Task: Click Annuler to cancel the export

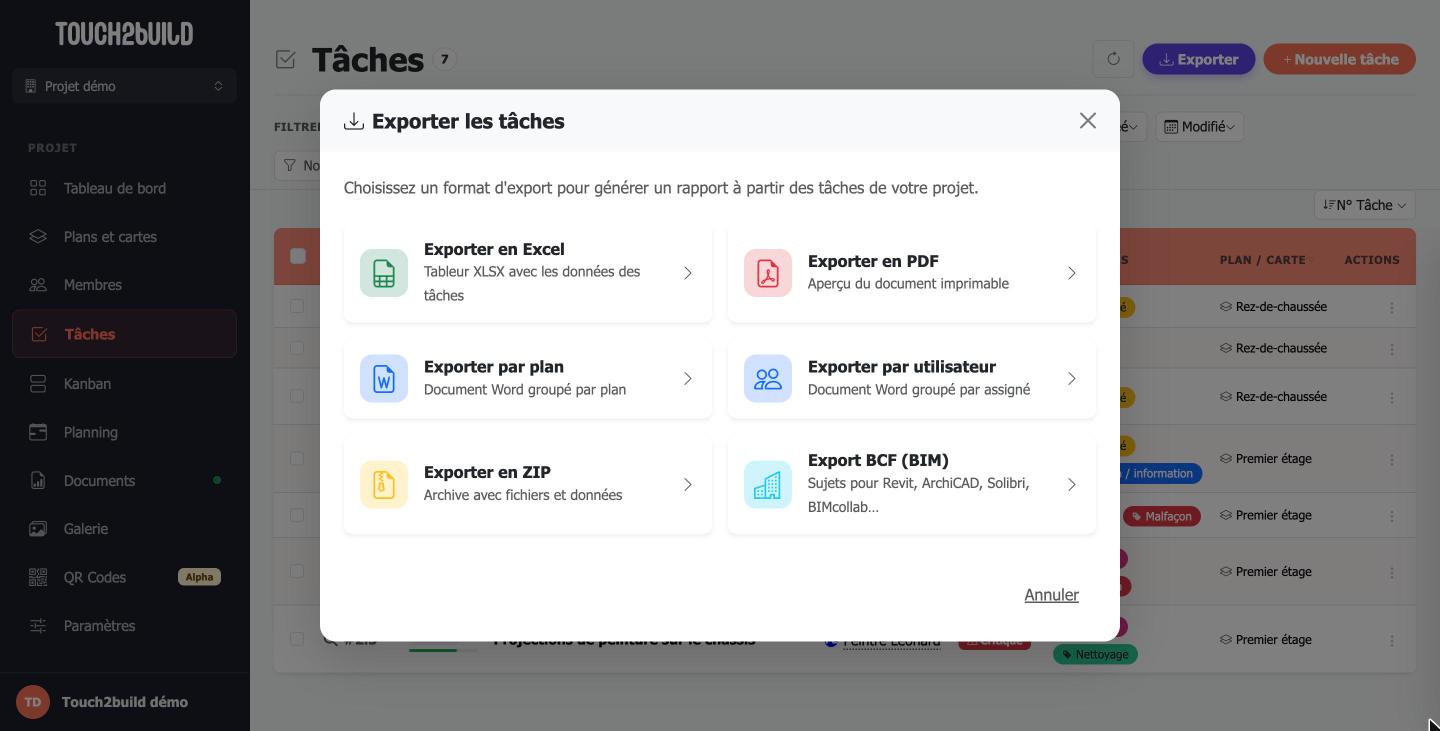Action: point(1051,595)
